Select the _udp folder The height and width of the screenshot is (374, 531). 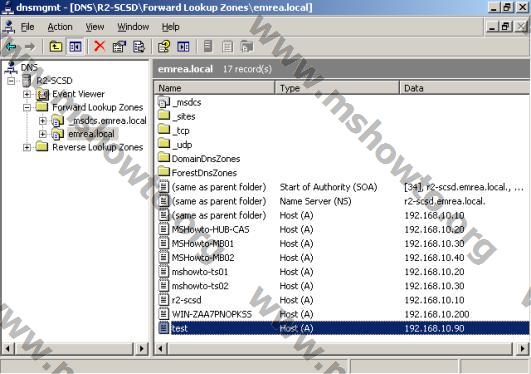175,145
